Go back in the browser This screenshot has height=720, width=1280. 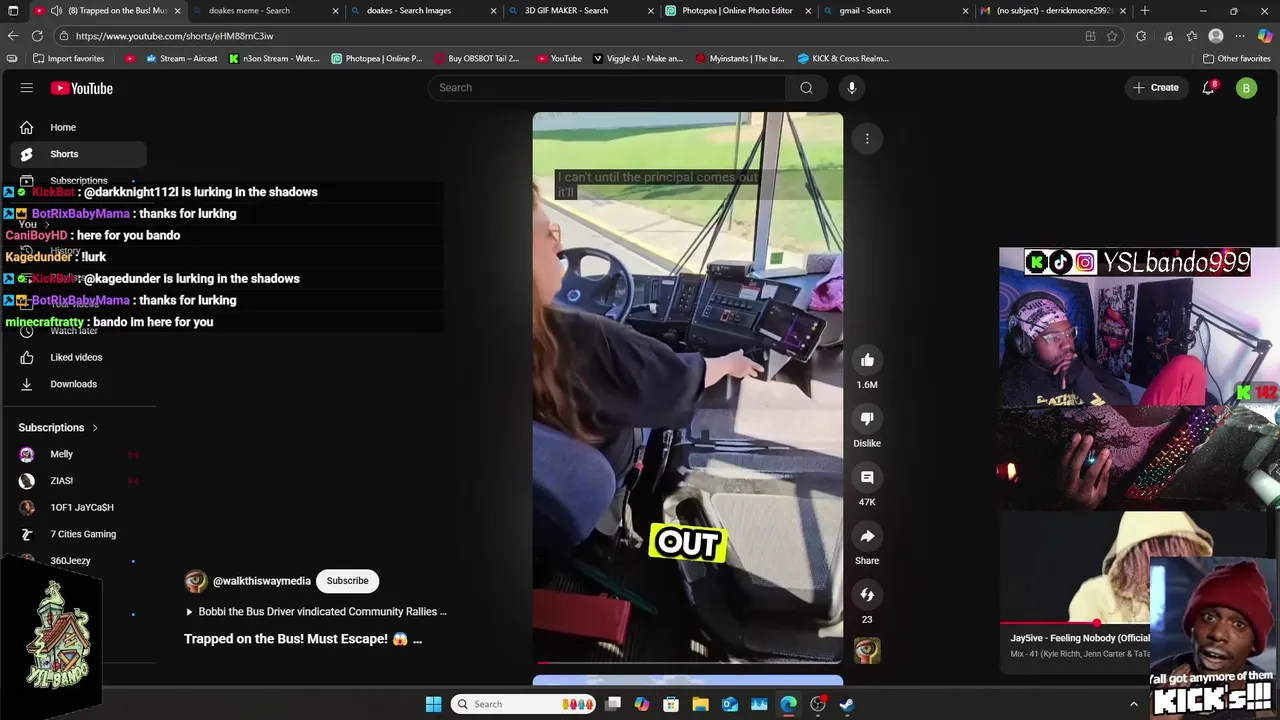13,36
